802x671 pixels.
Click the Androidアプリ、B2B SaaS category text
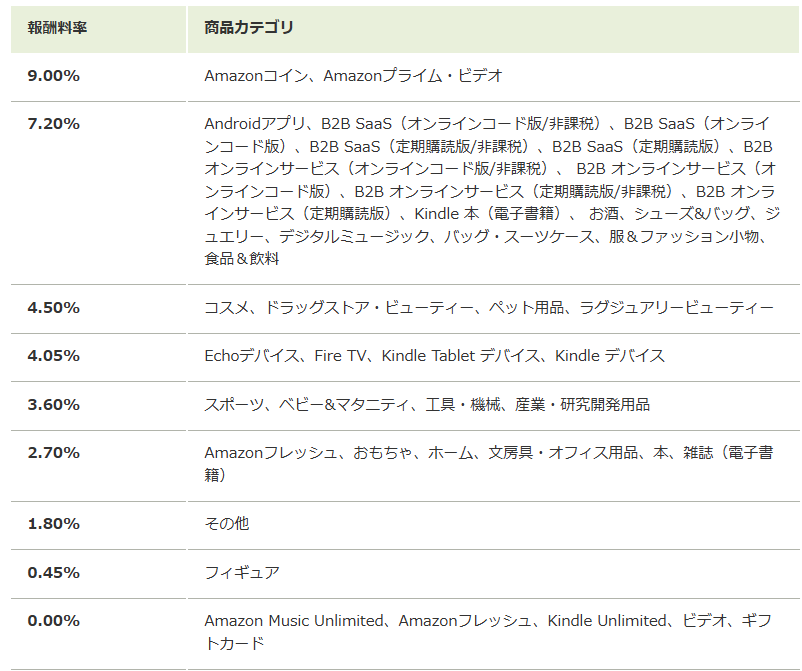493,191
